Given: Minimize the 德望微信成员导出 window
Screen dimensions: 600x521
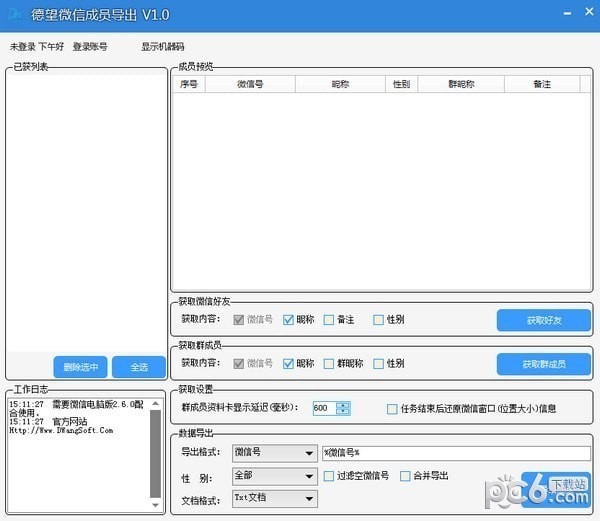Looking at the screenshot, I should point(567,14).
